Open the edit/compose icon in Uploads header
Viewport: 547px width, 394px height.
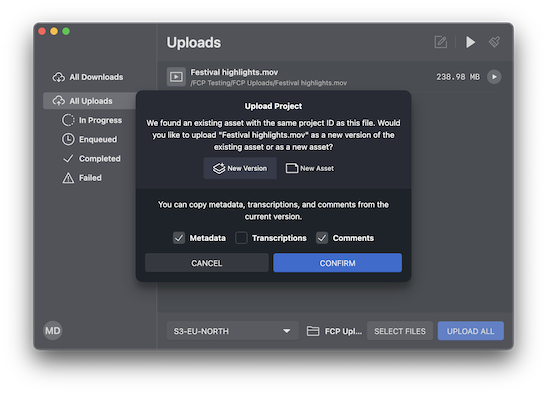pyautogui.click(x=440, y=42)
